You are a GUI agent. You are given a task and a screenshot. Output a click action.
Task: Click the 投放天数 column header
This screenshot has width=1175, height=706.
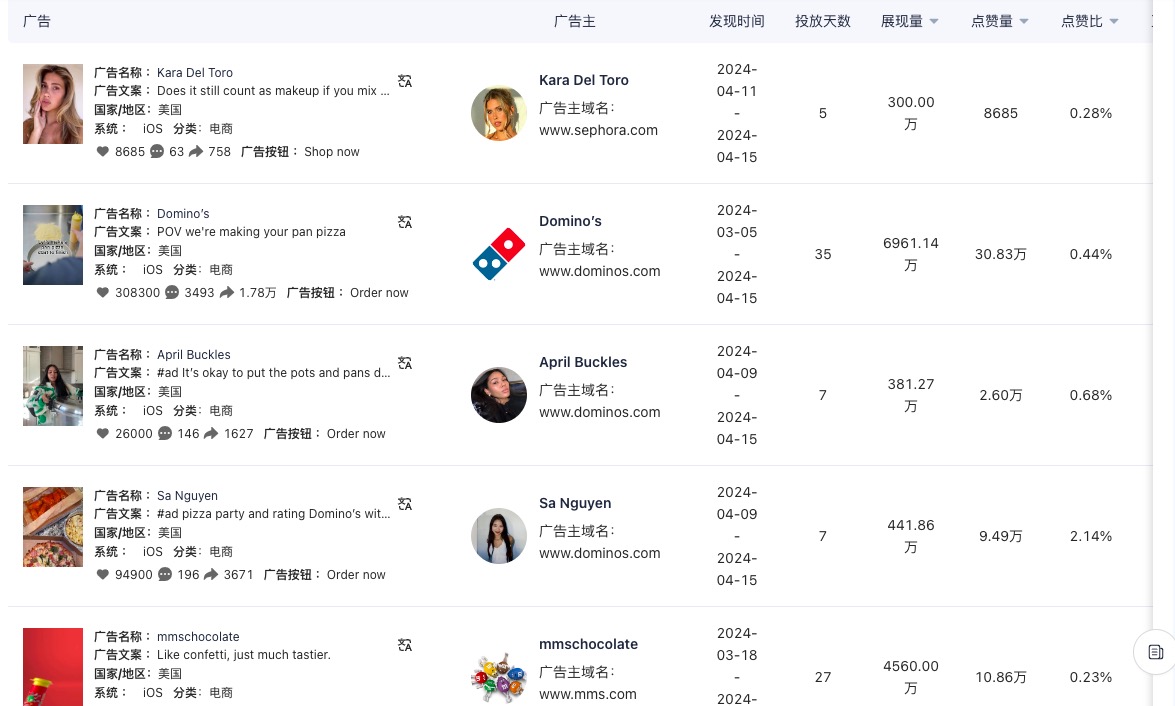(x=823, y=21)
